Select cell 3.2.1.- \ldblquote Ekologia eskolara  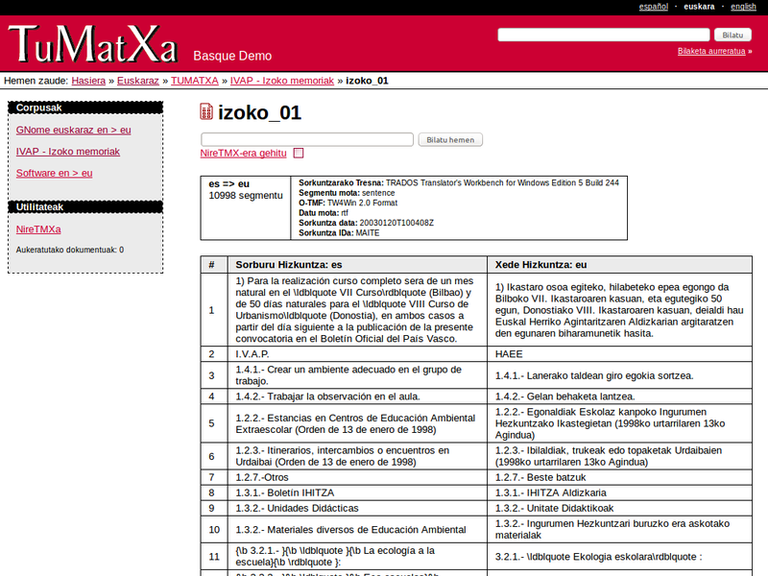pos(620,556)
